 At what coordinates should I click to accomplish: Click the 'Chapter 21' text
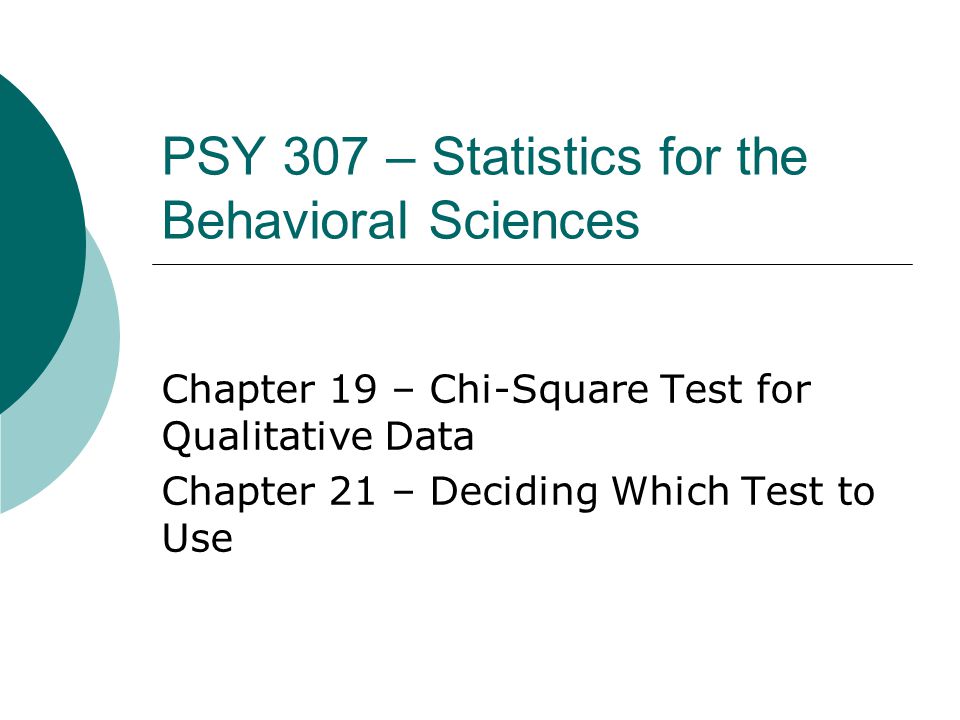pos(269,492)
